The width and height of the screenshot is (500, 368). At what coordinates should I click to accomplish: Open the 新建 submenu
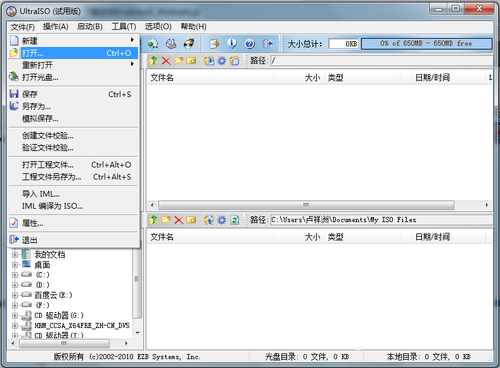(73, 41)
